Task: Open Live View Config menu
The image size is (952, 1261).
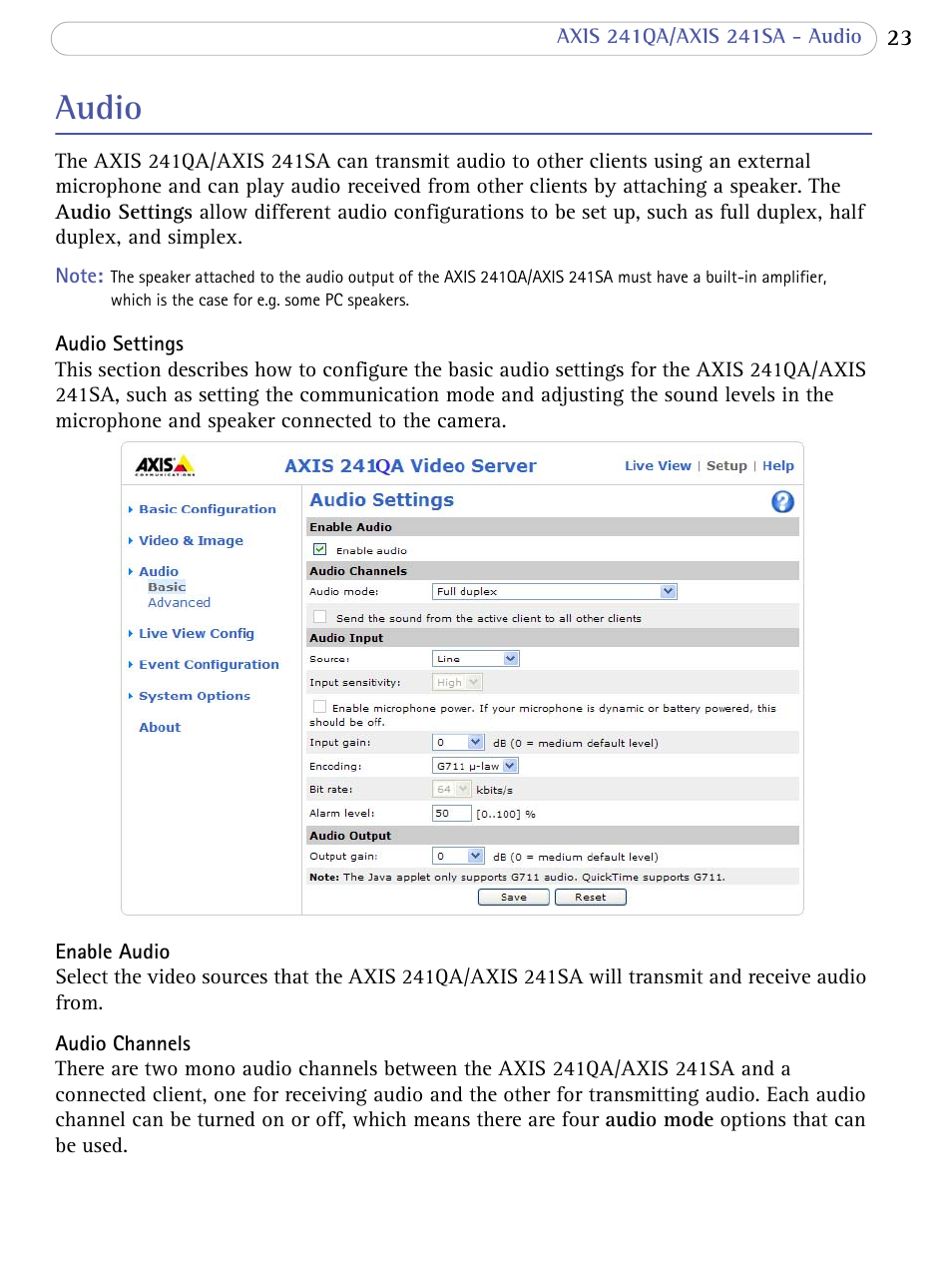Action: [x=197, y=633]
